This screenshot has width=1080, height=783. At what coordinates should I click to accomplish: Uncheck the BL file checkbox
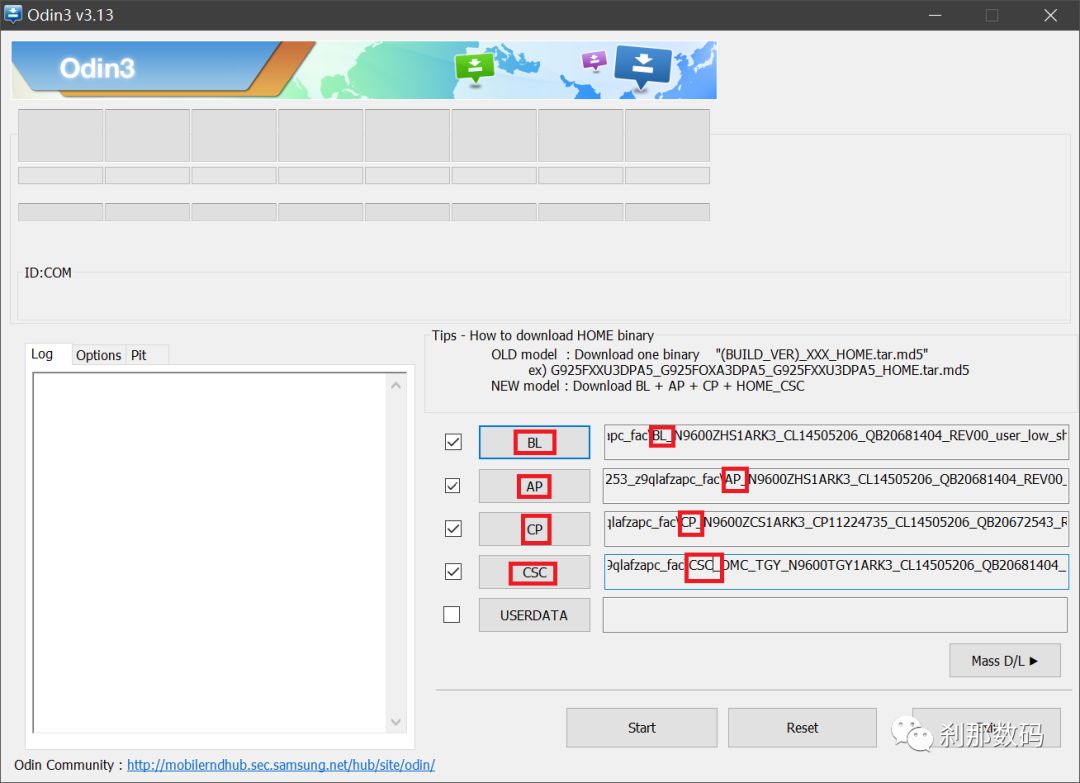coord(453,442)
